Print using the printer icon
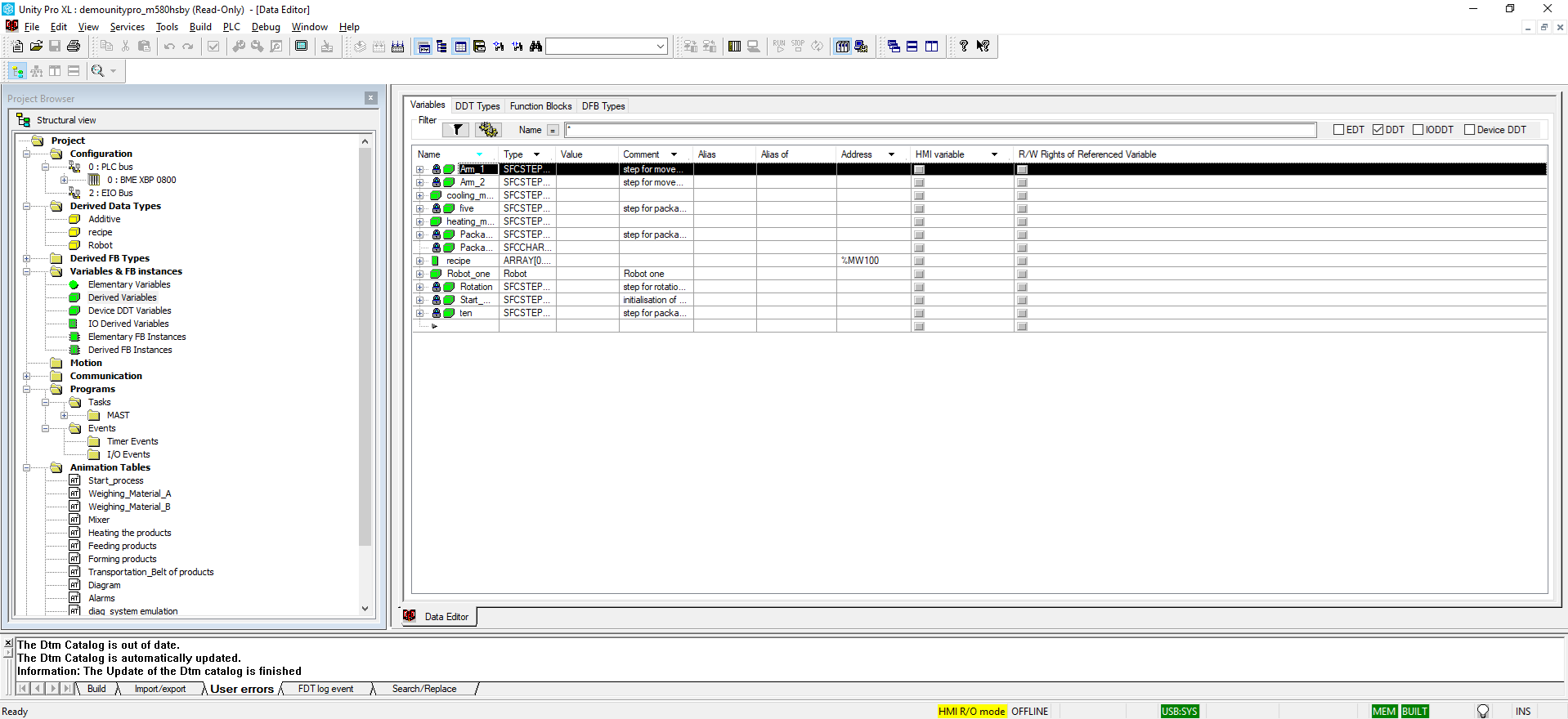 point(74,47)
